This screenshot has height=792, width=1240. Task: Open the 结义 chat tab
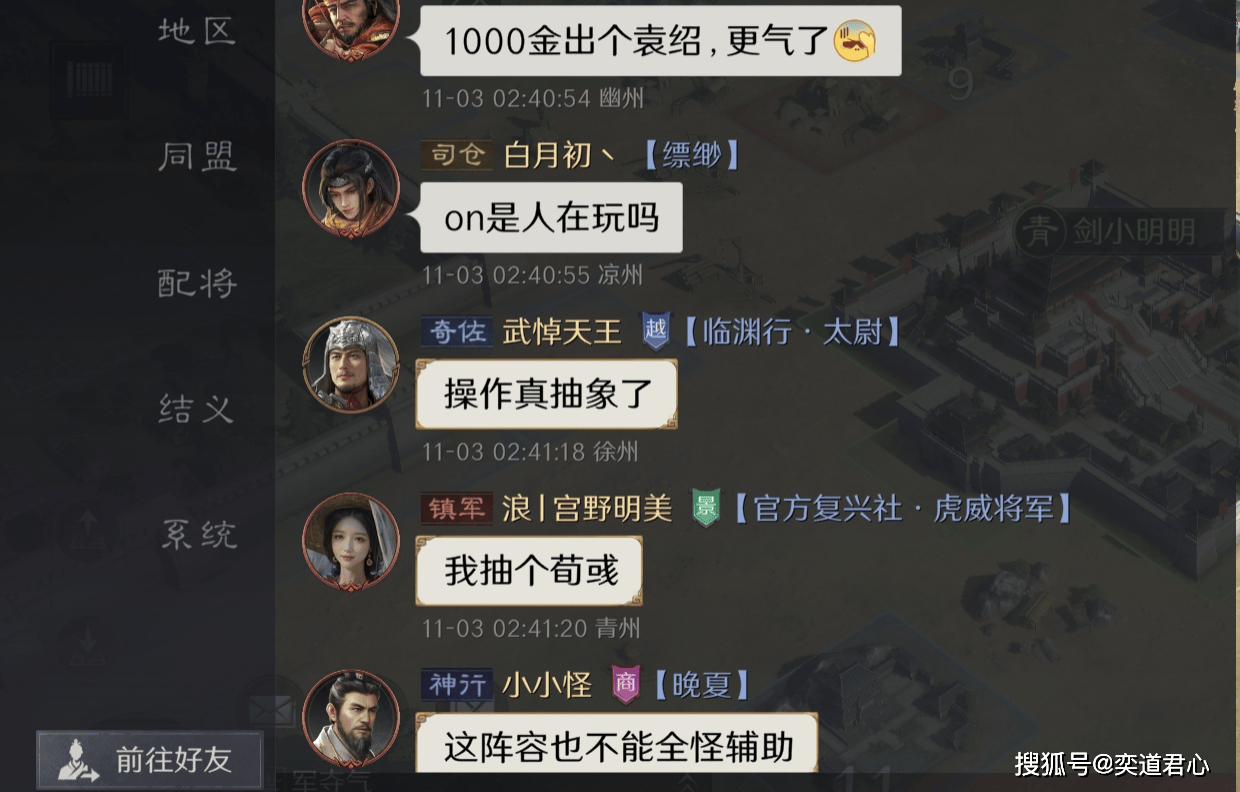pos(197,409)
